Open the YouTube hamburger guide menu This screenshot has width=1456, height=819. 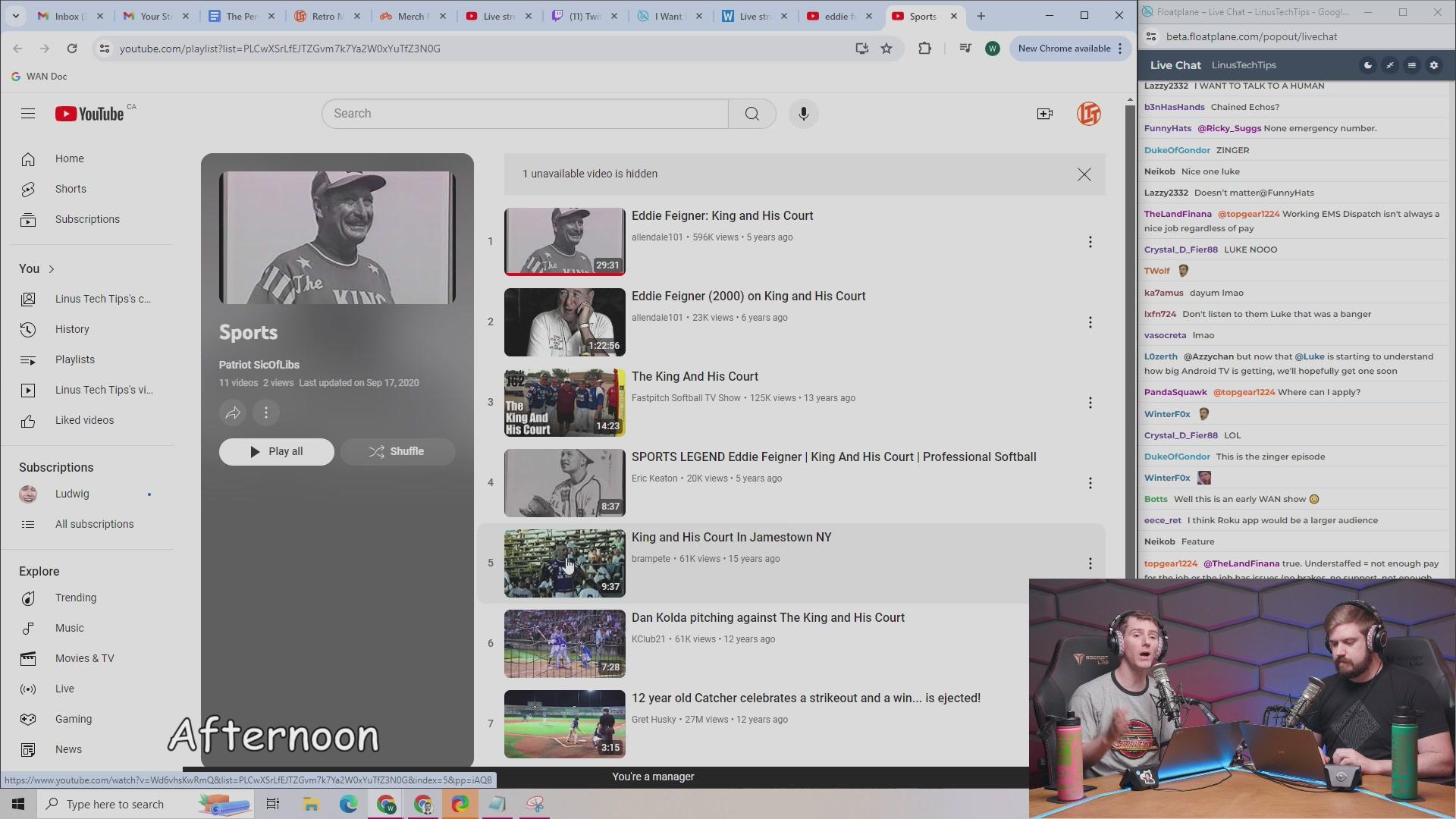coord(28,114)
